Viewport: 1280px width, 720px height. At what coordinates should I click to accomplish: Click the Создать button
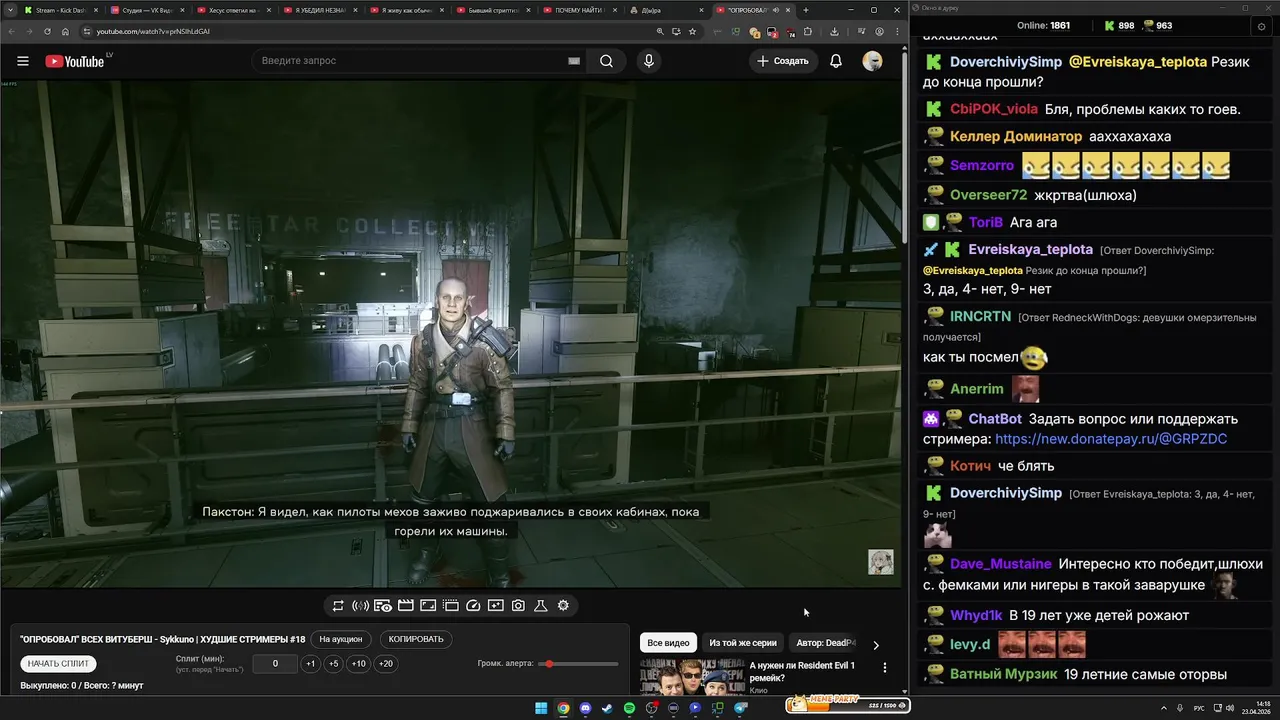pyautogui.click(x=783, y=61)
